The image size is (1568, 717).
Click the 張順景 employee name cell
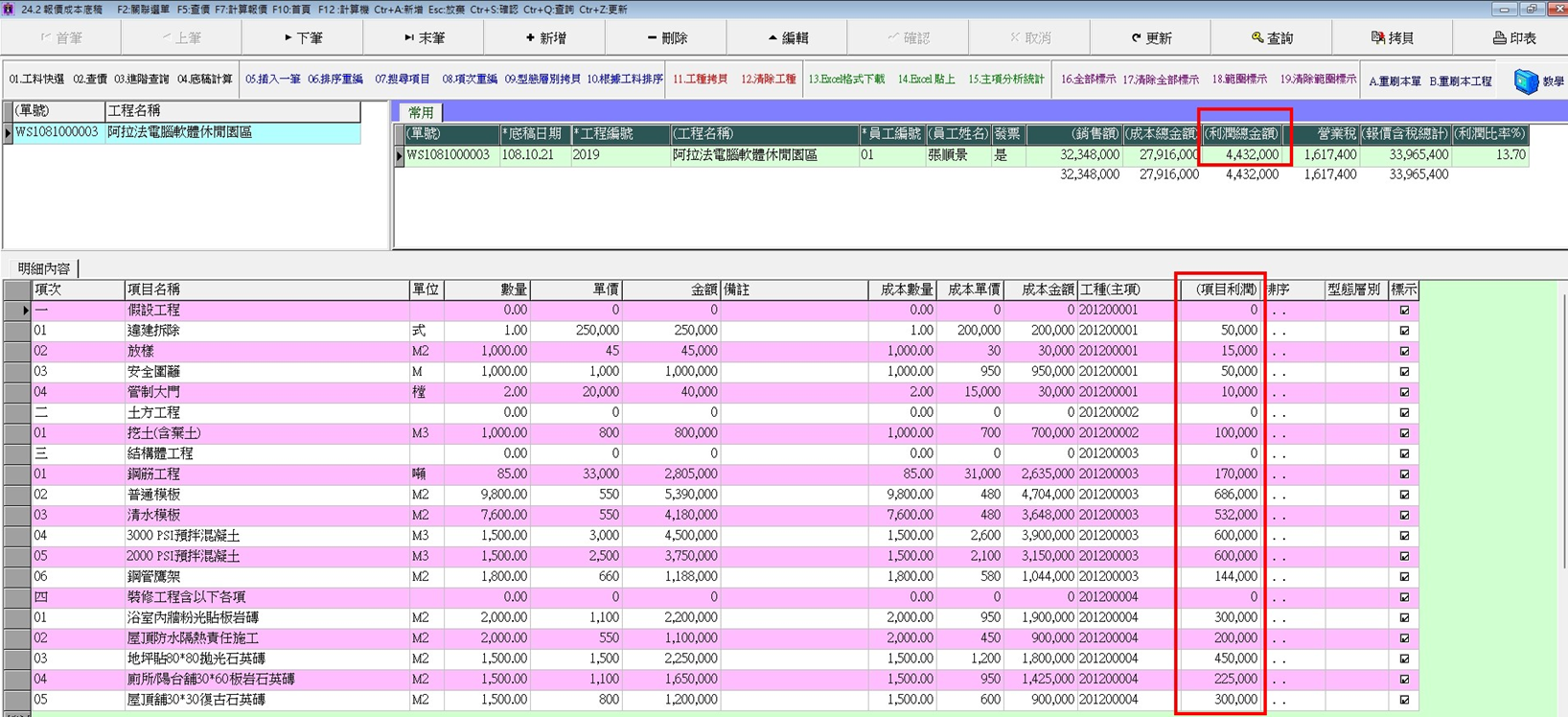(957, 154)
